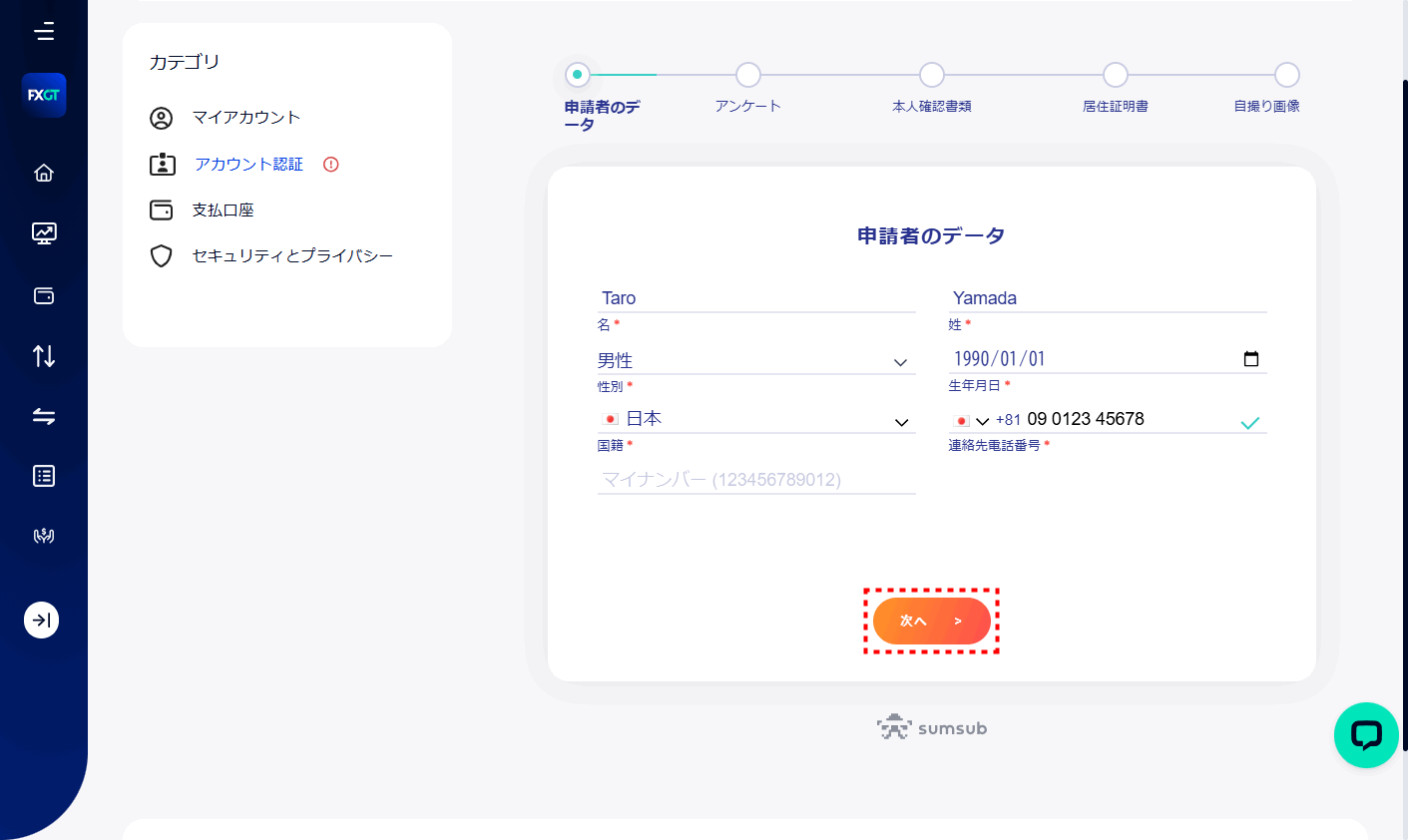This screenshot has width=1408, height=840.
Task: Click the マイナンバー input field
Action: [756, 480]
